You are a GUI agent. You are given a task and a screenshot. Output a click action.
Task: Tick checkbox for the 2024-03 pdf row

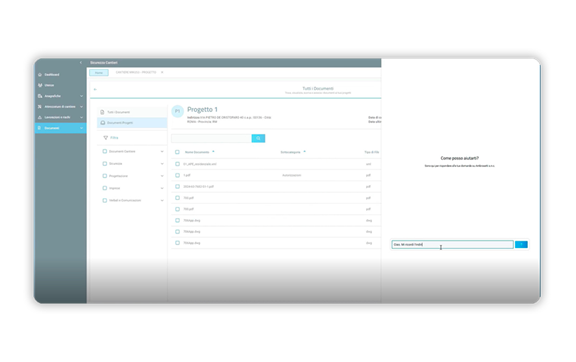click(177, 187)
